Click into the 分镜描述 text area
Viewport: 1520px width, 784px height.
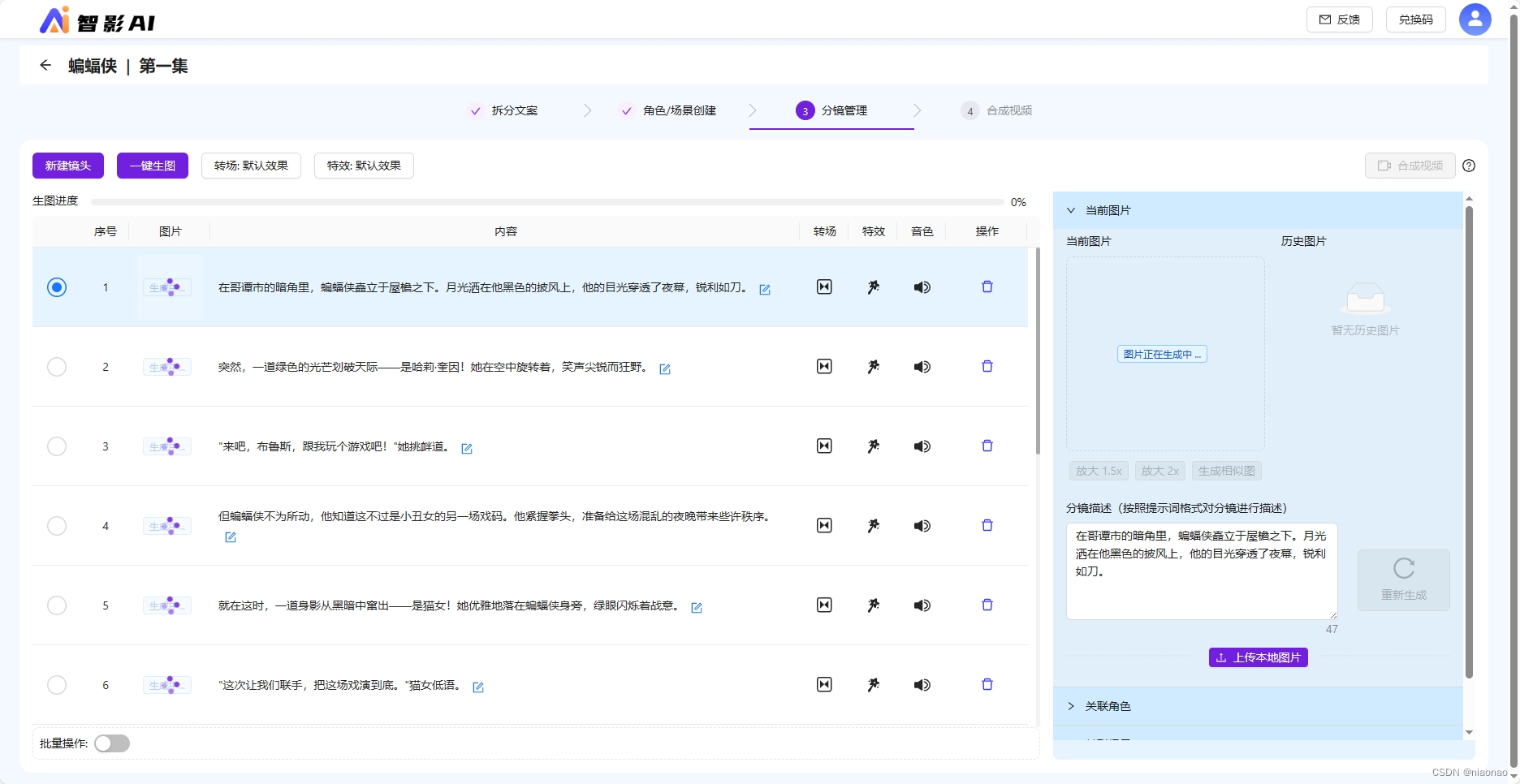pos(1202,571)
